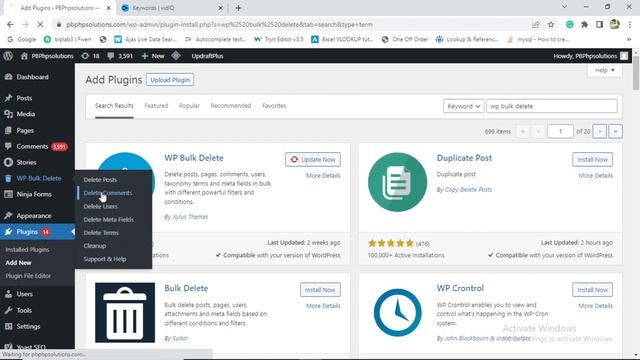Stop loading the page in browser
This screenshot has width=640, height=360.
[x=40, y=24]
